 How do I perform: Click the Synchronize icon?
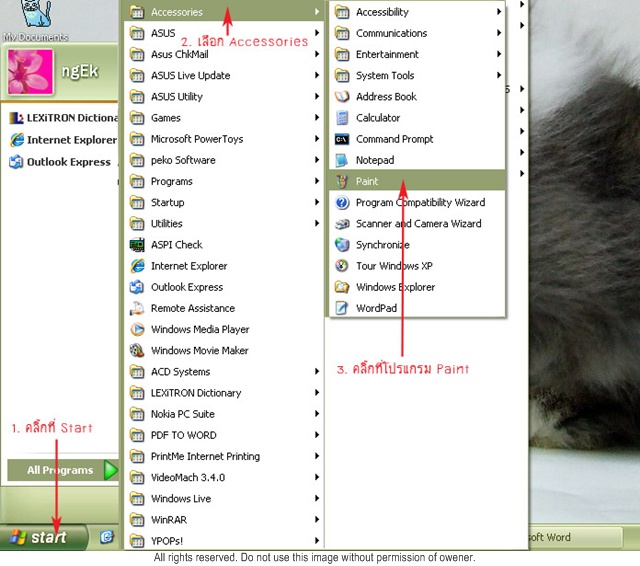click(342, 244)
